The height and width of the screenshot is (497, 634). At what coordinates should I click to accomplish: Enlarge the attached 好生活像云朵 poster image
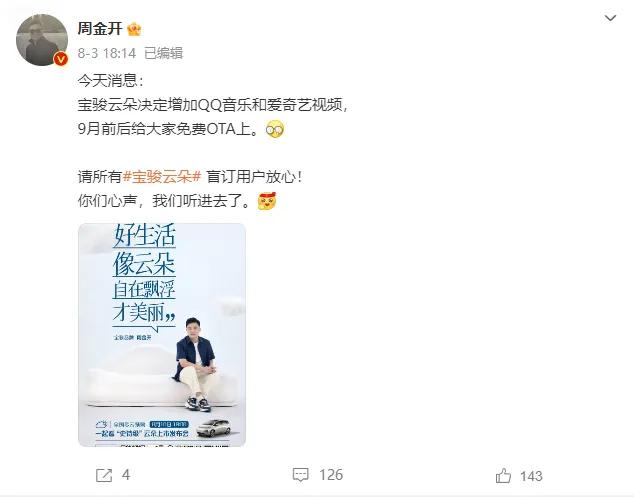tap(162, 335)
